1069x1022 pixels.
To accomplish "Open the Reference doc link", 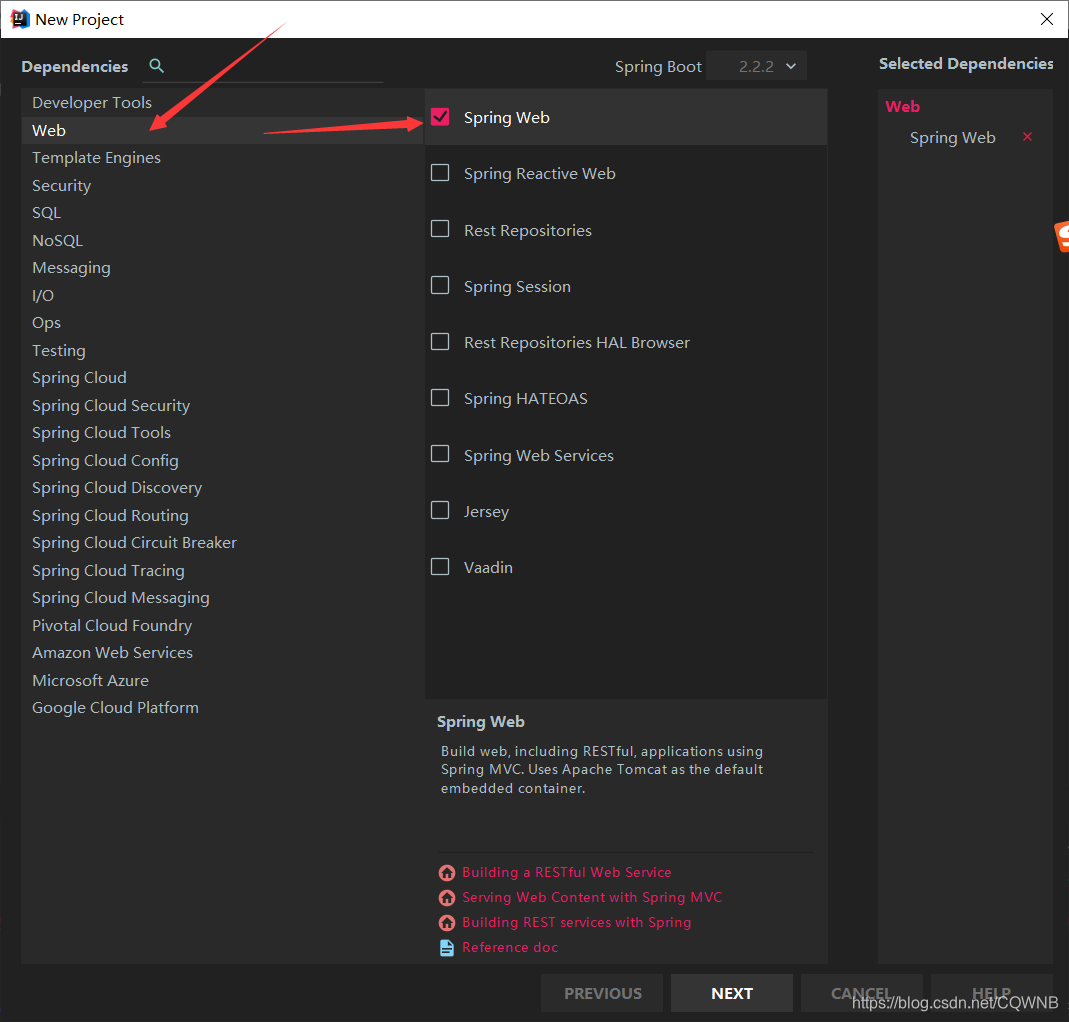I will point(510,948).
